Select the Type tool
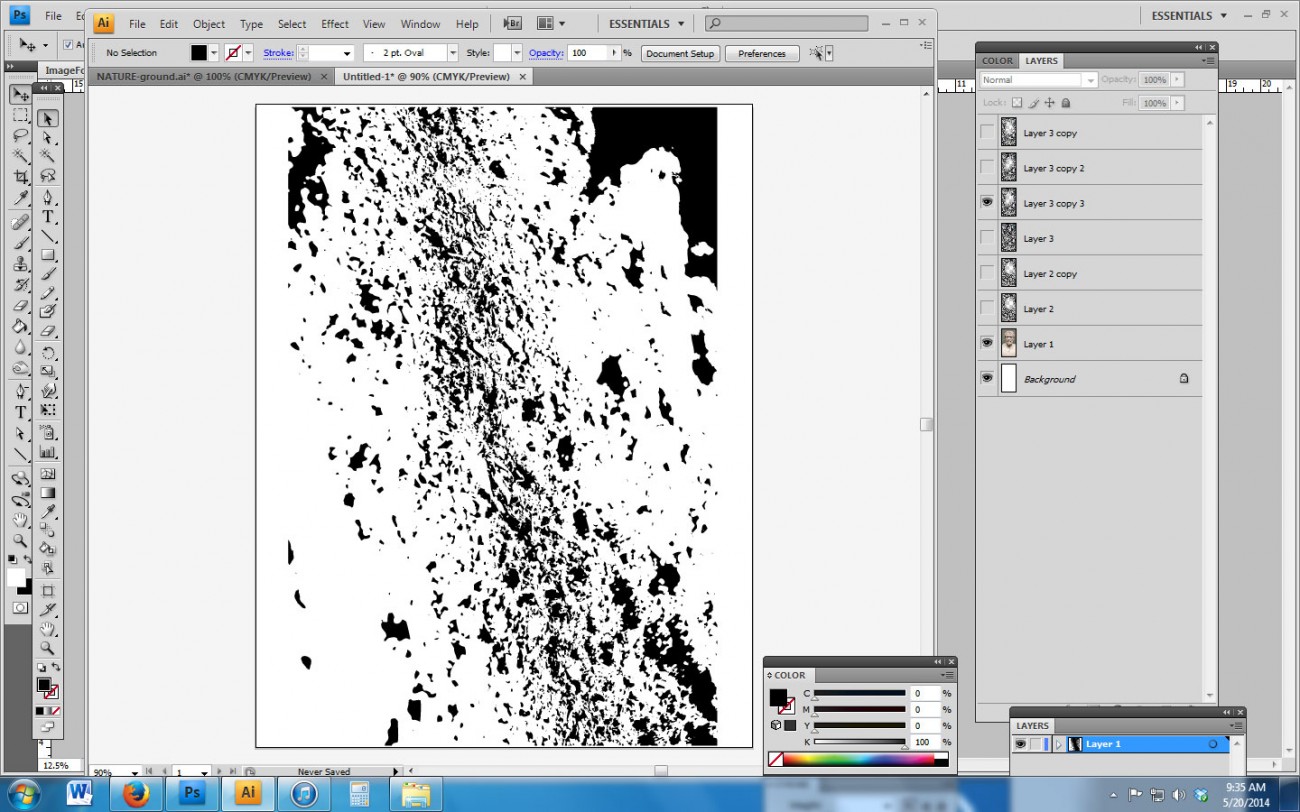Screen dimensions: 1300x812 pos(47,218)
